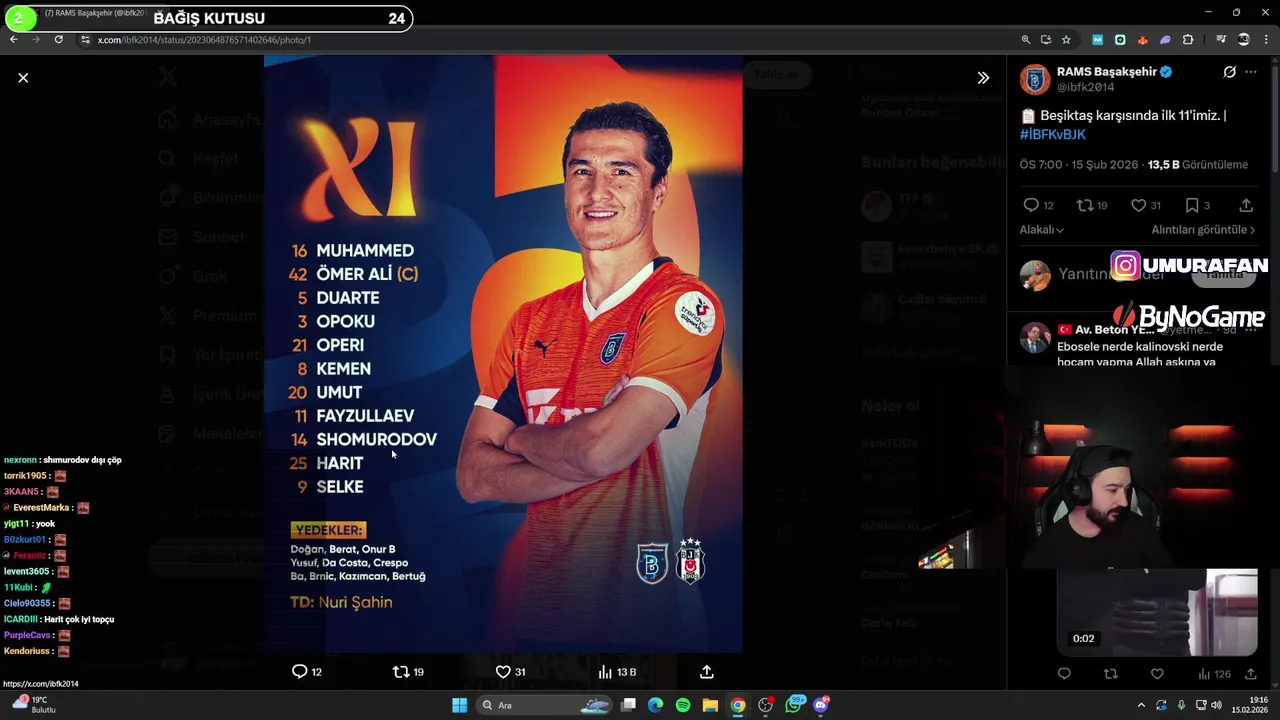Share tweet icon in the side panel

tap(1246, 205)
